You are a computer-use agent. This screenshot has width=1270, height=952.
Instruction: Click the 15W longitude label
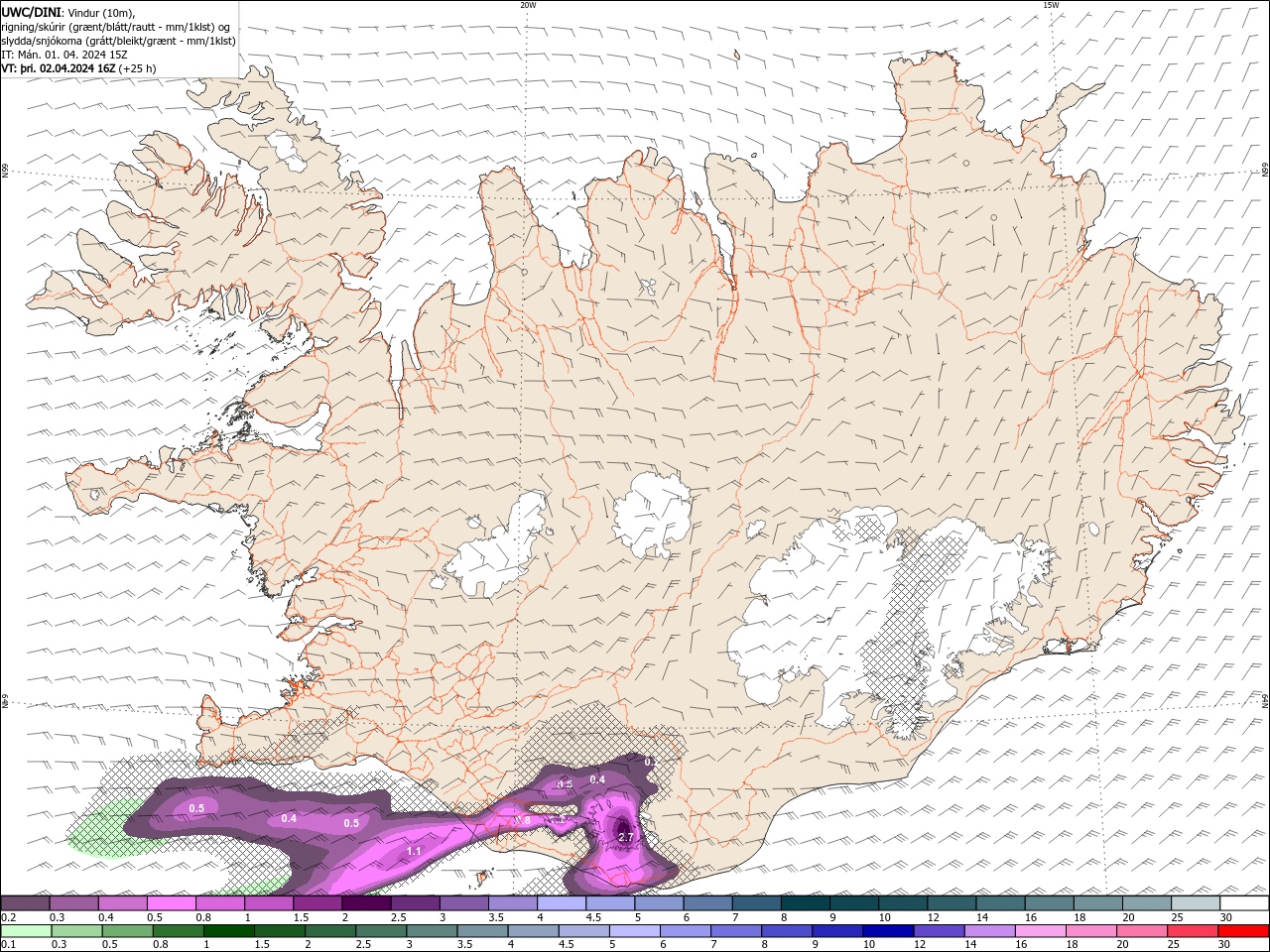pos(1051,5)
